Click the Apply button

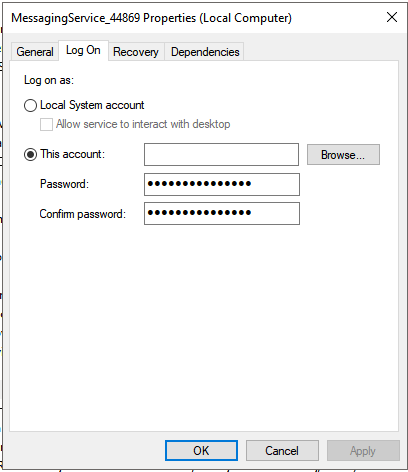click(x=363, y=451)
